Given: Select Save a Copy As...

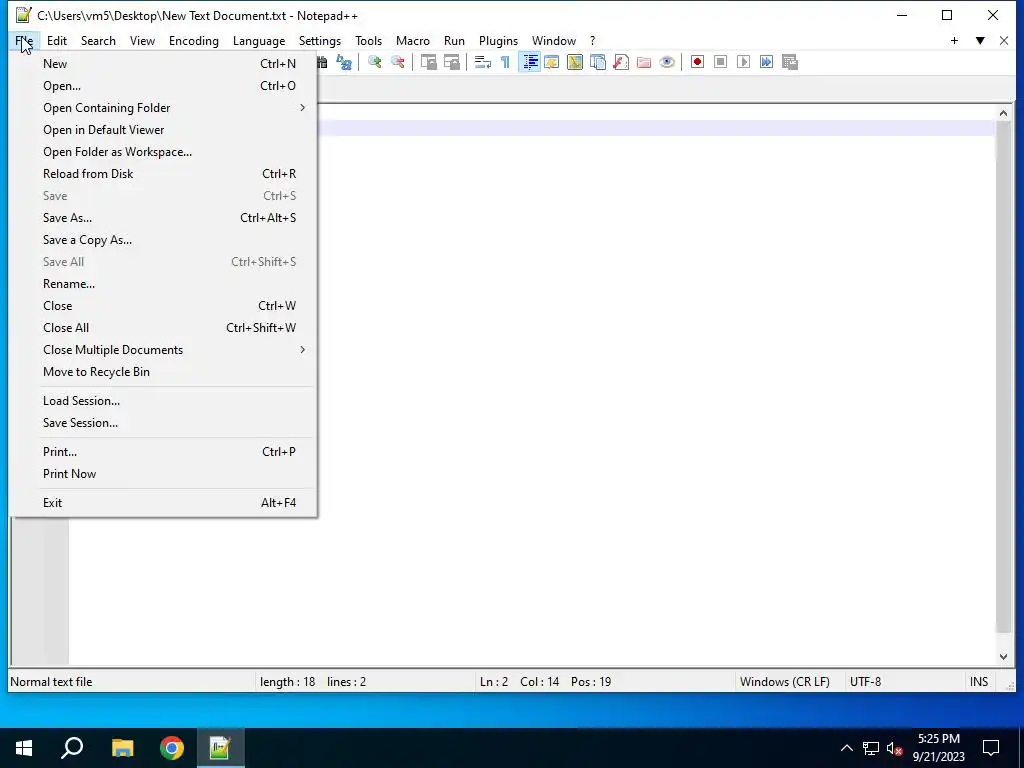Looking at the screenshot, I should pos(163,240).
